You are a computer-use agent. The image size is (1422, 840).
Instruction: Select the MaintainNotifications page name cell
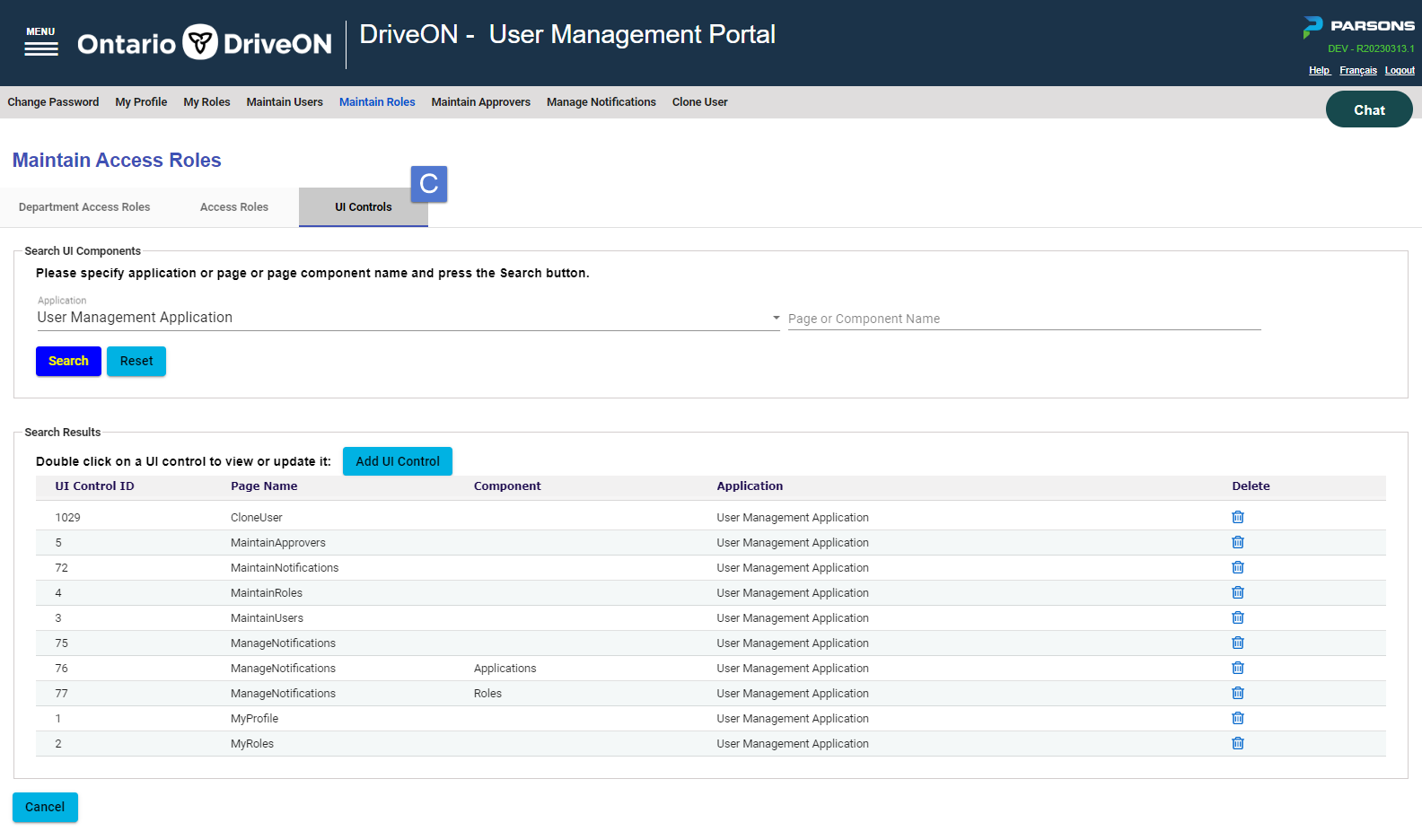pos(285,568)
